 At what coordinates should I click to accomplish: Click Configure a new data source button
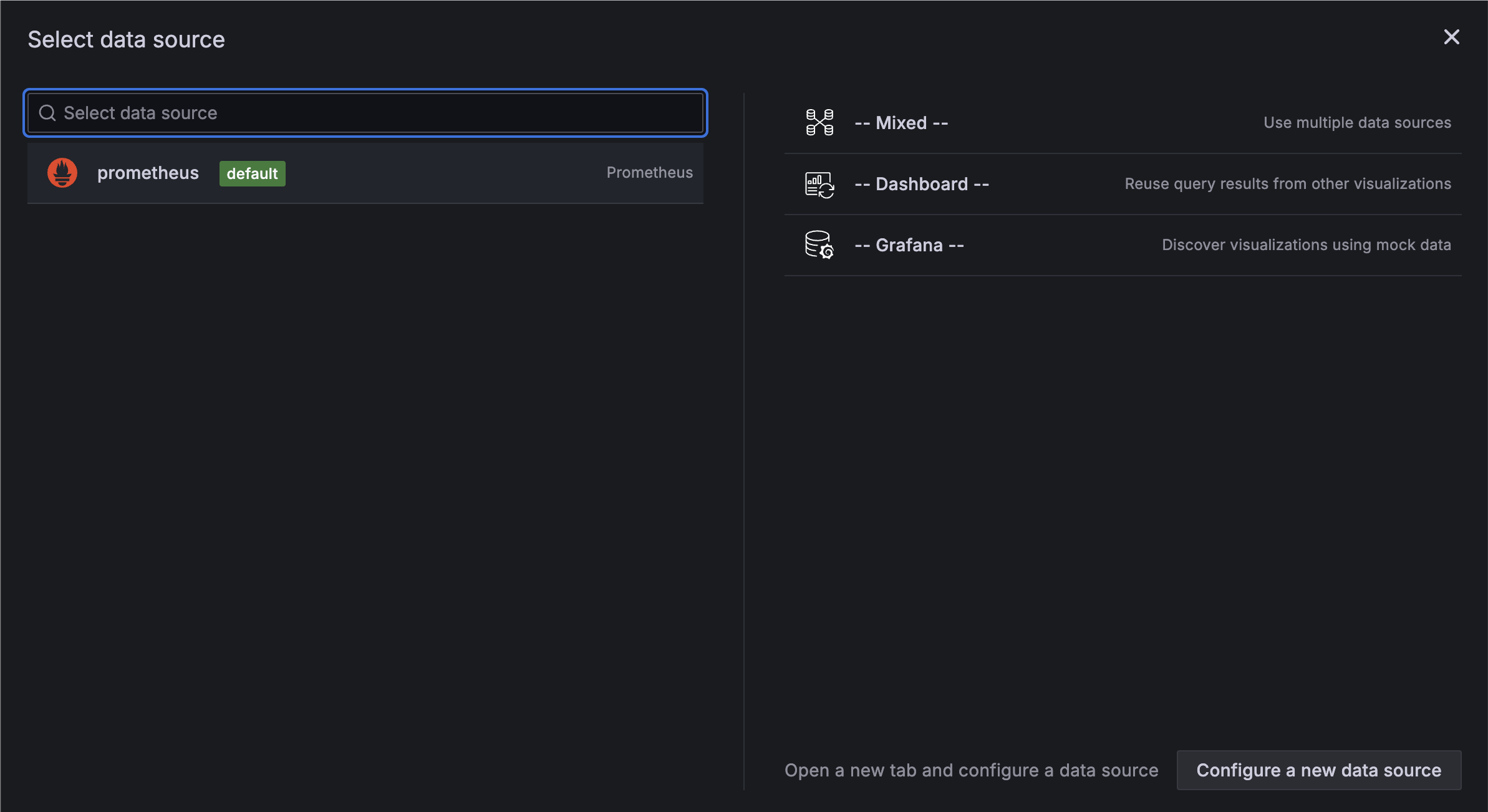coord(1319,770)
